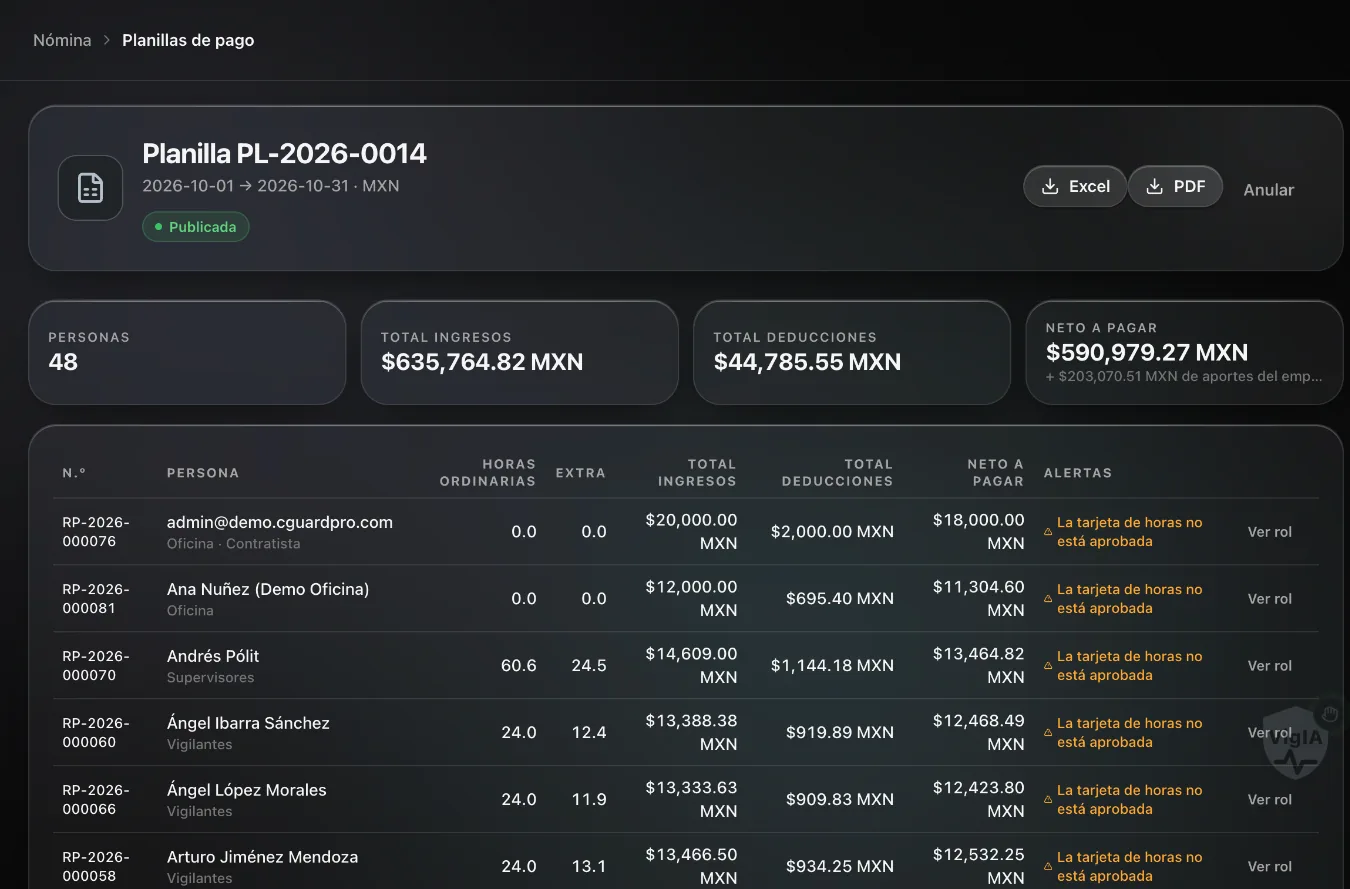Click warning icon in Ángel López Morales row
The image size is (1350, 889).
pos(1048,800)
